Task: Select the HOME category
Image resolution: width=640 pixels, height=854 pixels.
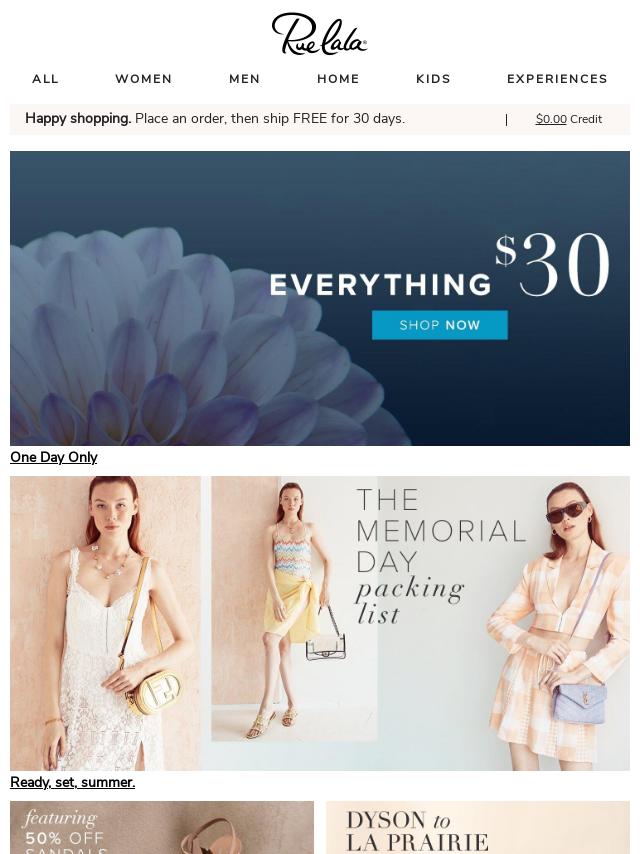Action: 338,79
